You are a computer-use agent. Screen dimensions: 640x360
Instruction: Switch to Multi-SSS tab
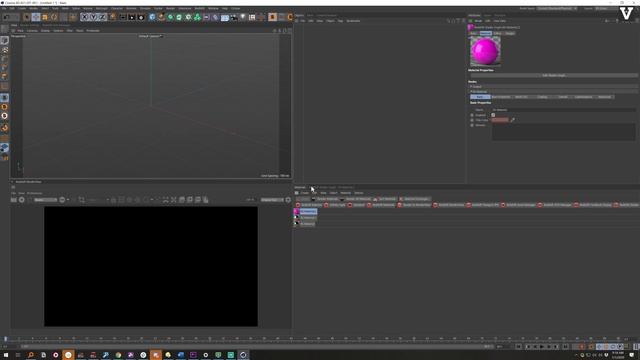521,97
